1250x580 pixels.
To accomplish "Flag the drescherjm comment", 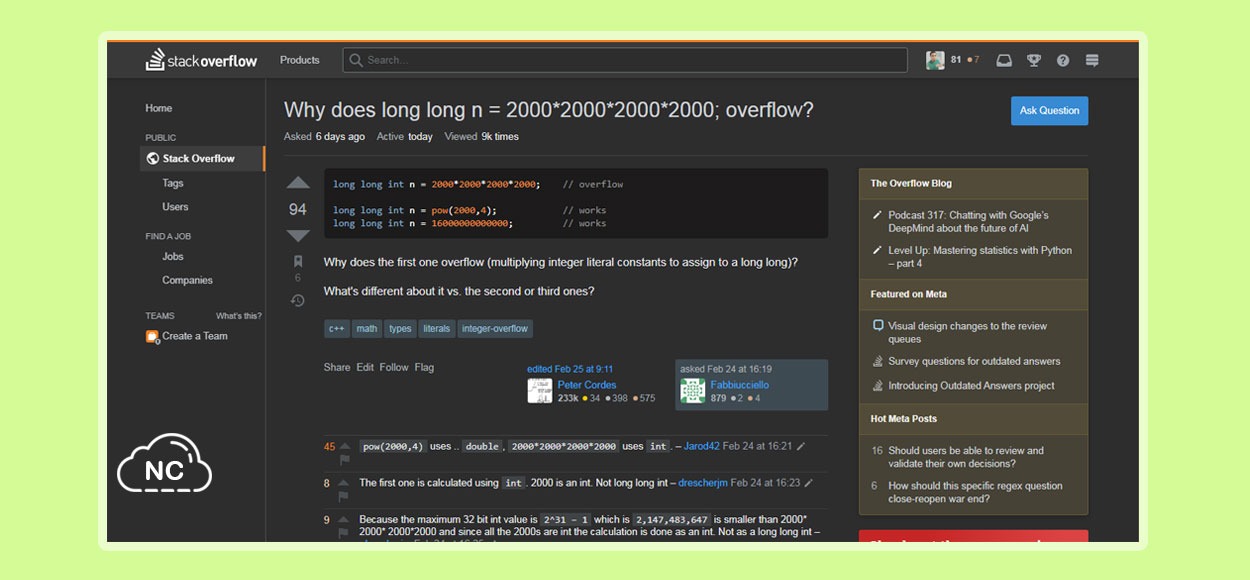I will coord(345,496).
